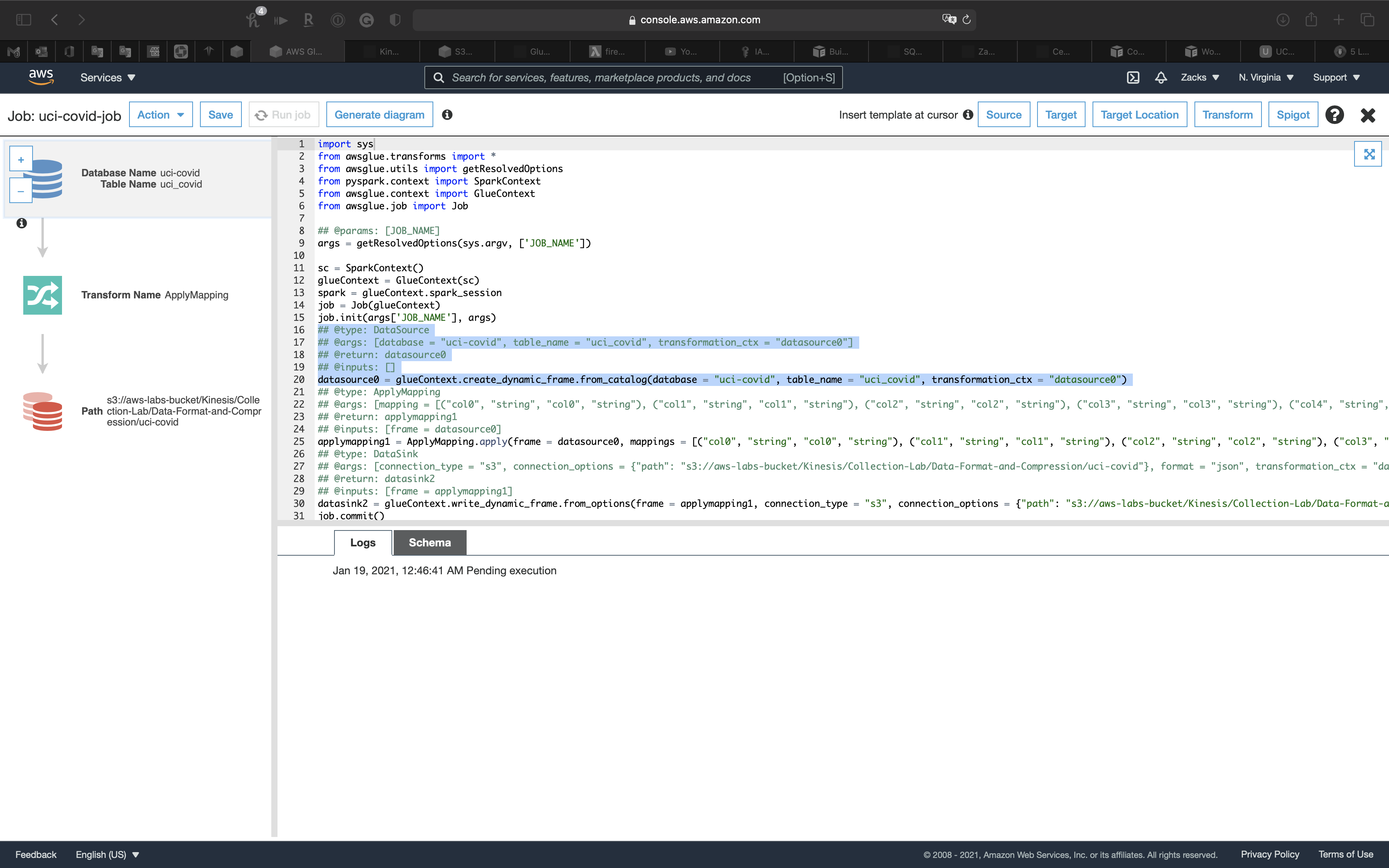Zoom out the diagram with minus button
Image resolution: width=1389 pixels, height=868 pixels.
21,191
